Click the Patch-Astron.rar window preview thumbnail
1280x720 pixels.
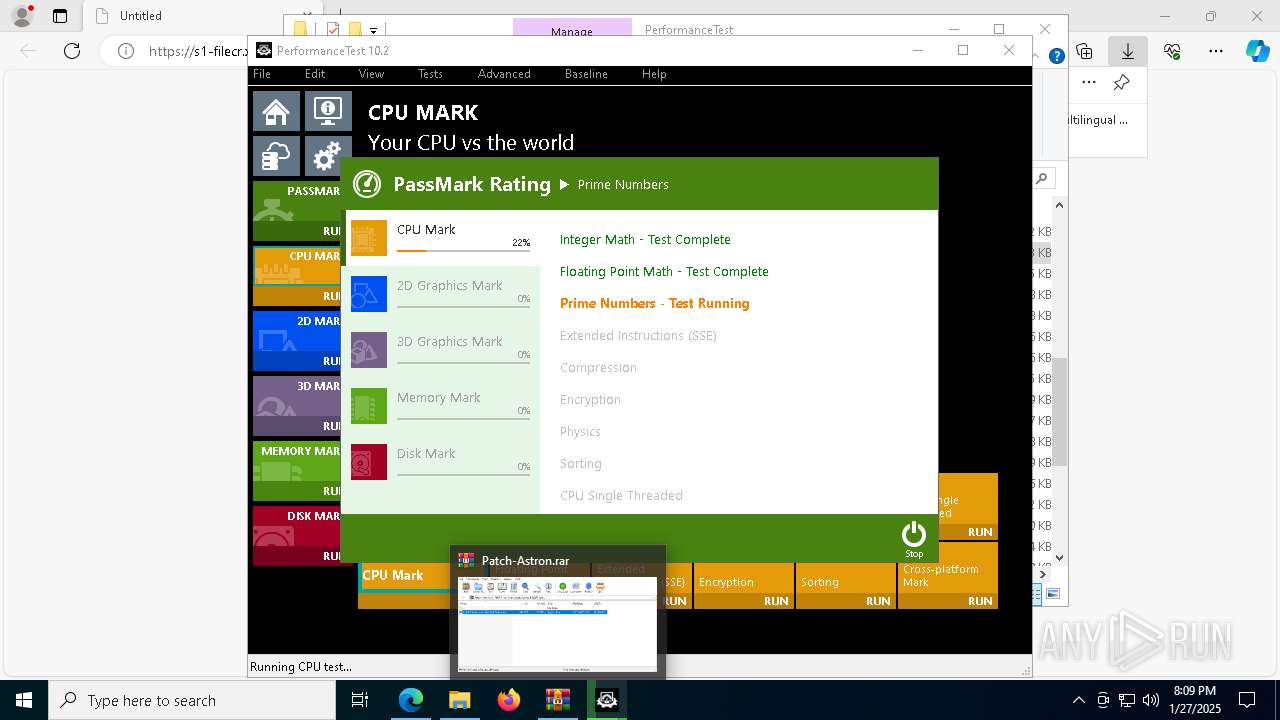(x=558, y=623)
